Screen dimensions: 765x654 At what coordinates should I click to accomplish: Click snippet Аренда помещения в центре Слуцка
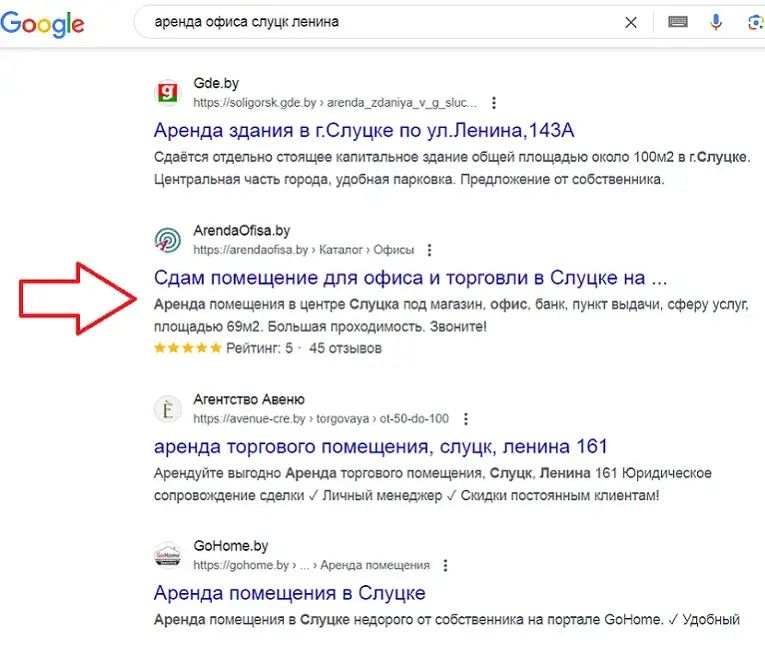point(451,315)
